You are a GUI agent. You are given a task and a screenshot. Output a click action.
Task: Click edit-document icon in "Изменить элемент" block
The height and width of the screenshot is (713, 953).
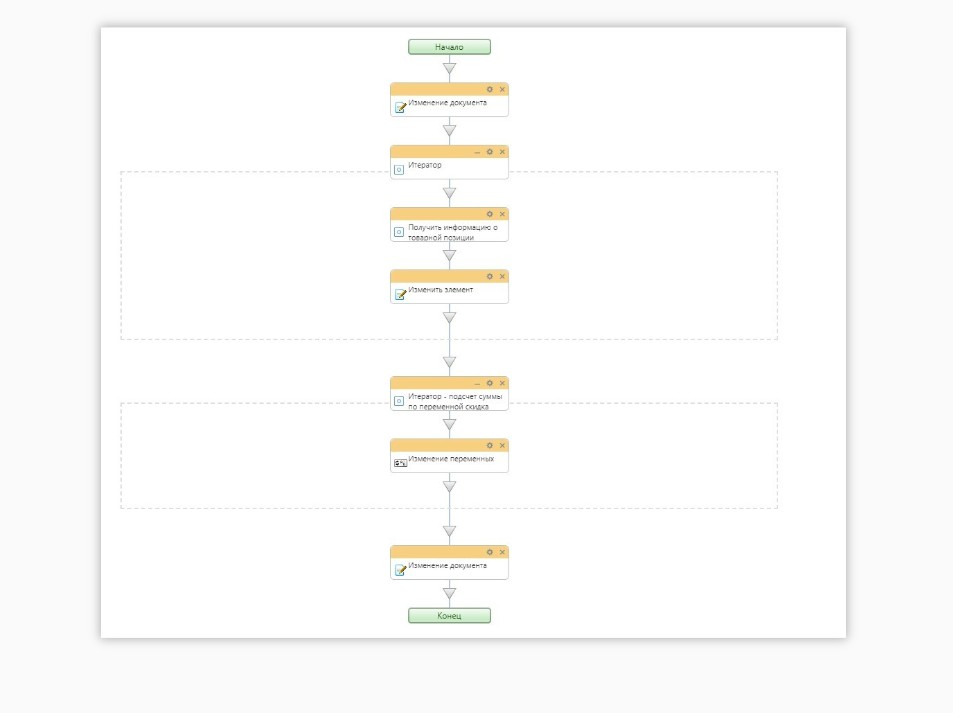tap(400, 295)
